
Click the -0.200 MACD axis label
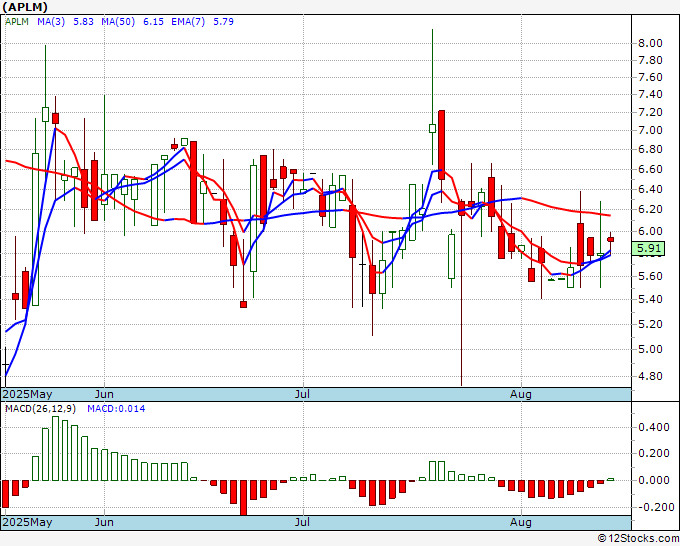click(x=654, y=507)
